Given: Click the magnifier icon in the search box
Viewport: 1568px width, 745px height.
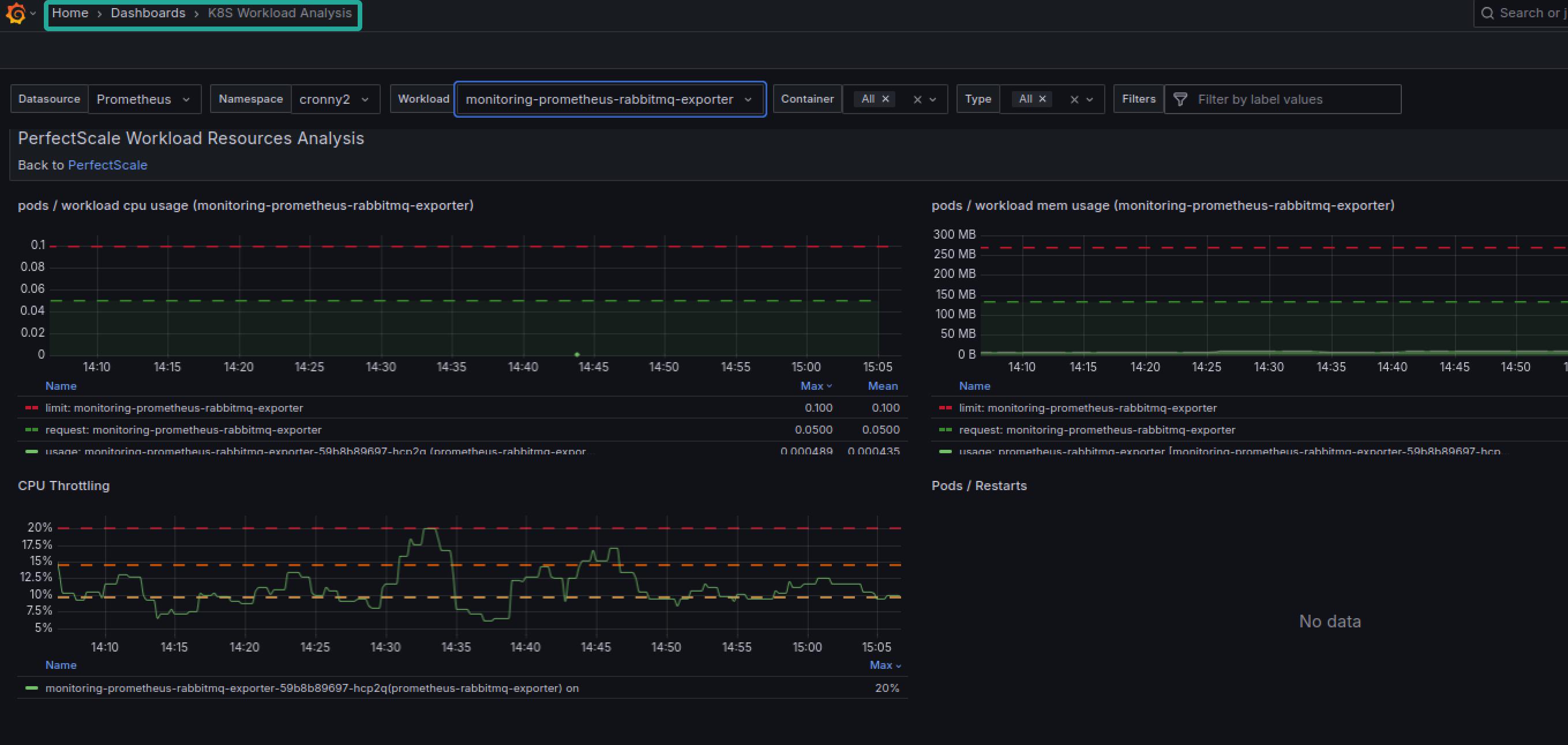Looking at the screenshot, I should (1487, 13).
